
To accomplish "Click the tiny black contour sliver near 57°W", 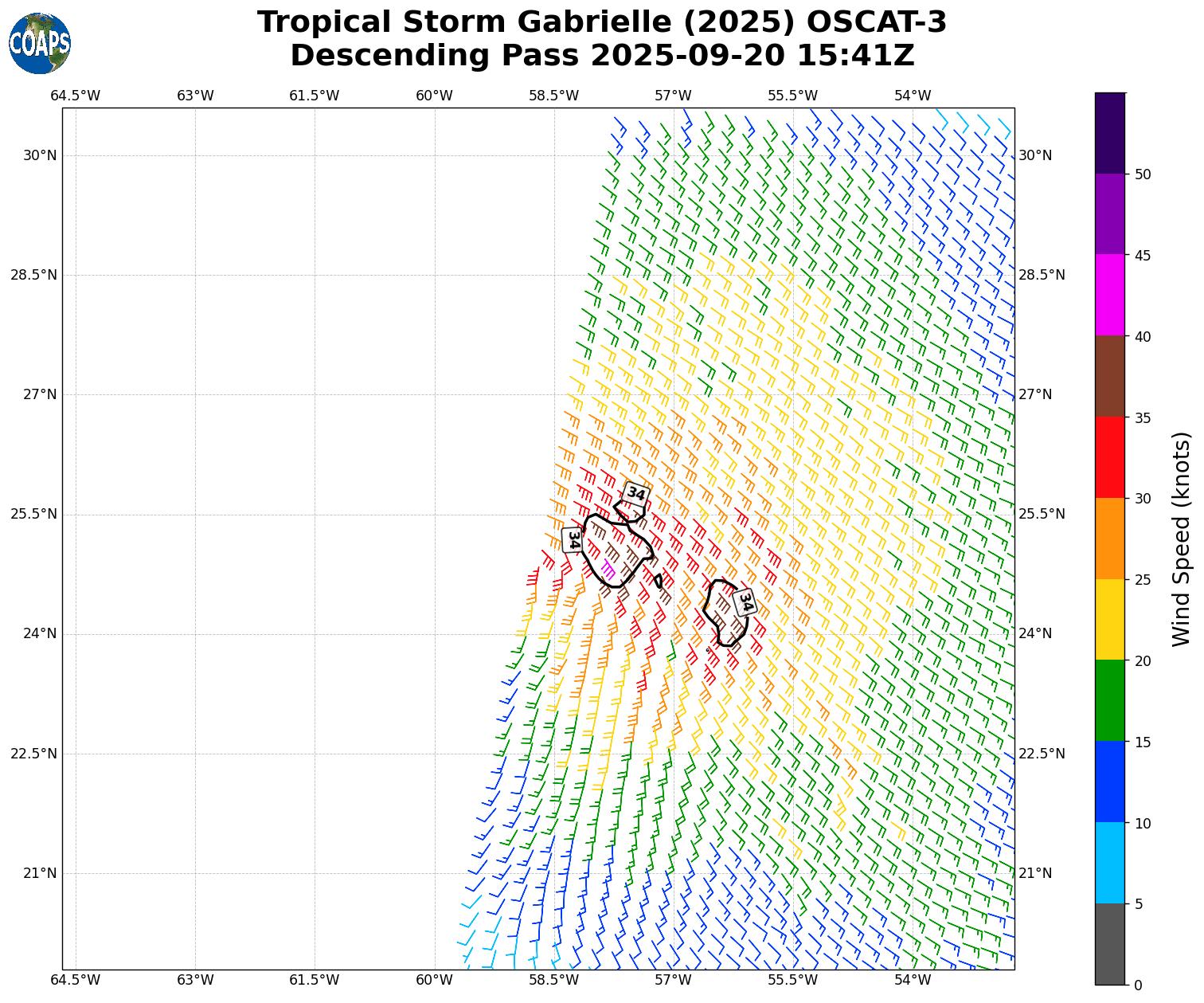I will pos(659,581).
